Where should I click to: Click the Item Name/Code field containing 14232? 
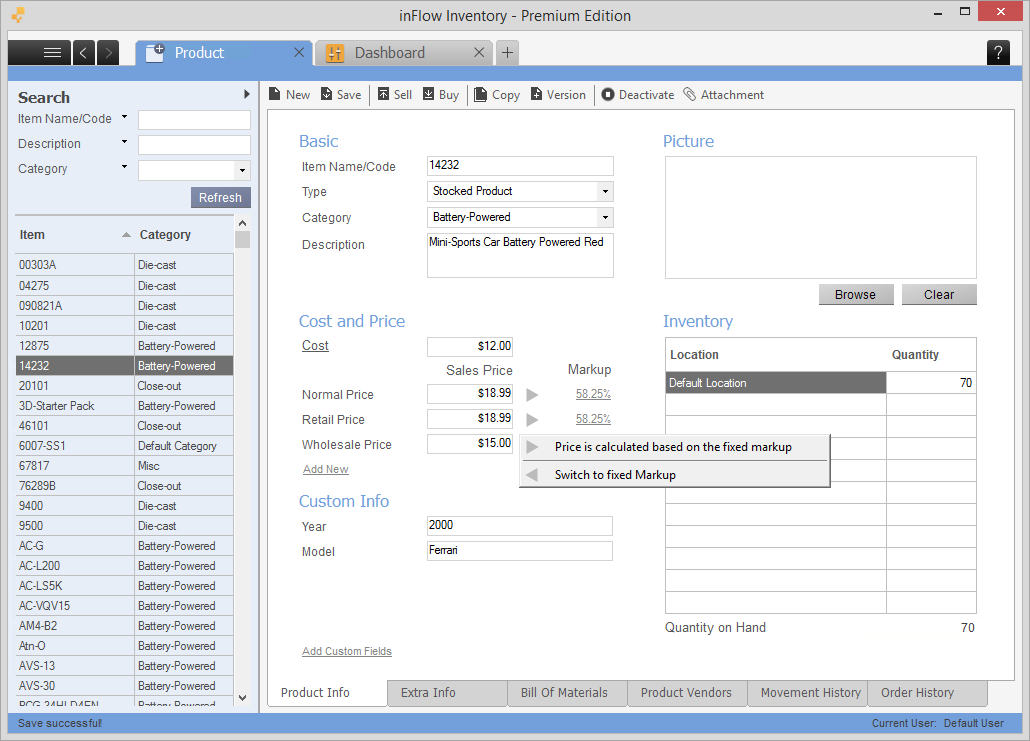[x=520, y=166]
